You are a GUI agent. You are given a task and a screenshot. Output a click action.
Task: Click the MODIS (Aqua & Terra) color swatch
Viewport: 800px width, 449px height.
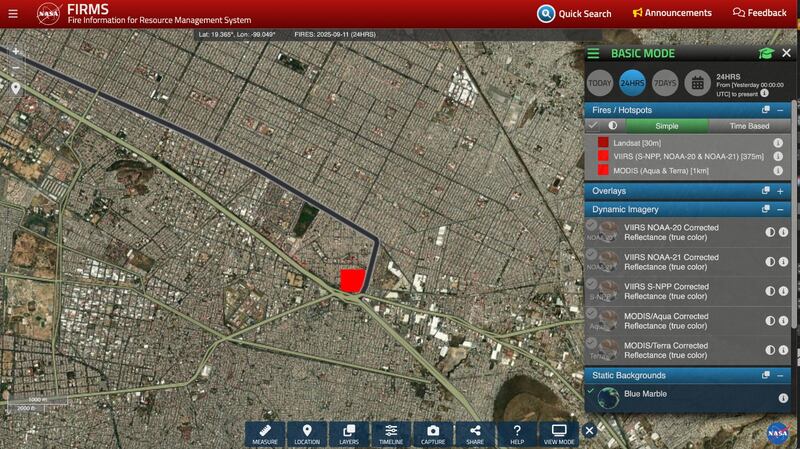point(603,170)
